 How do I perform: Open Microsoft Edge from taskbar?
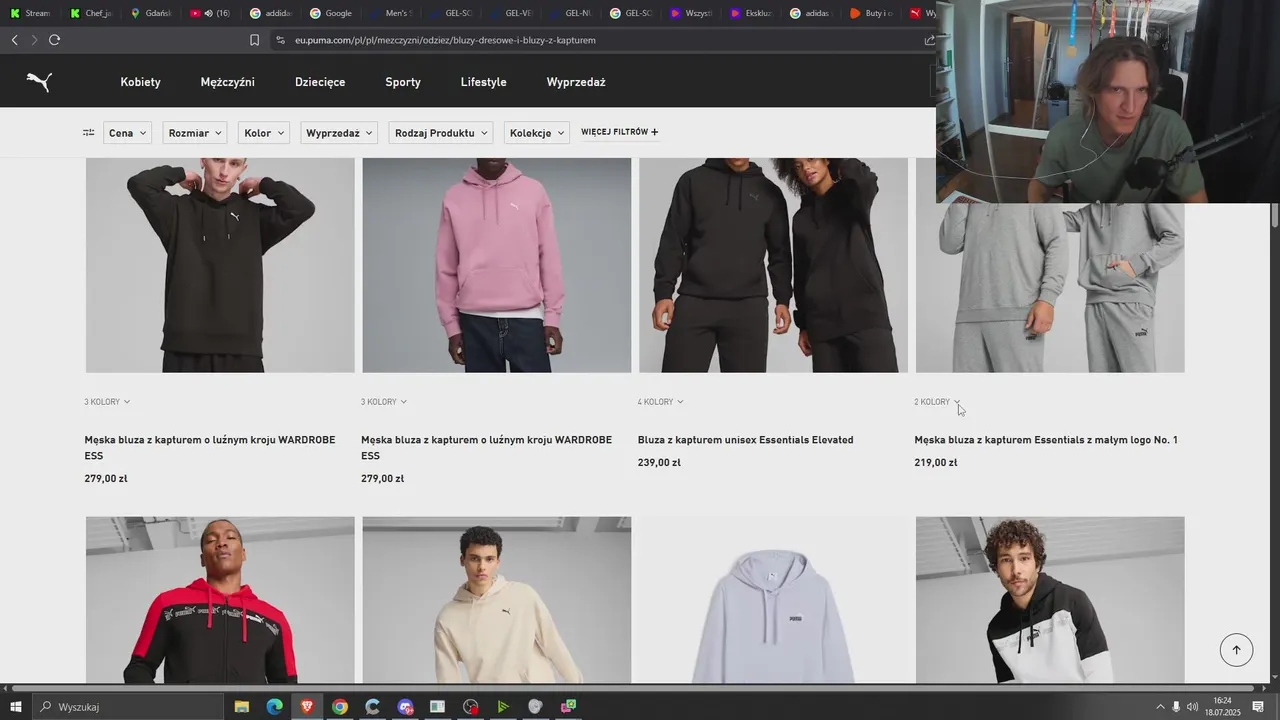pyautogui.click(x=274, y=707)
